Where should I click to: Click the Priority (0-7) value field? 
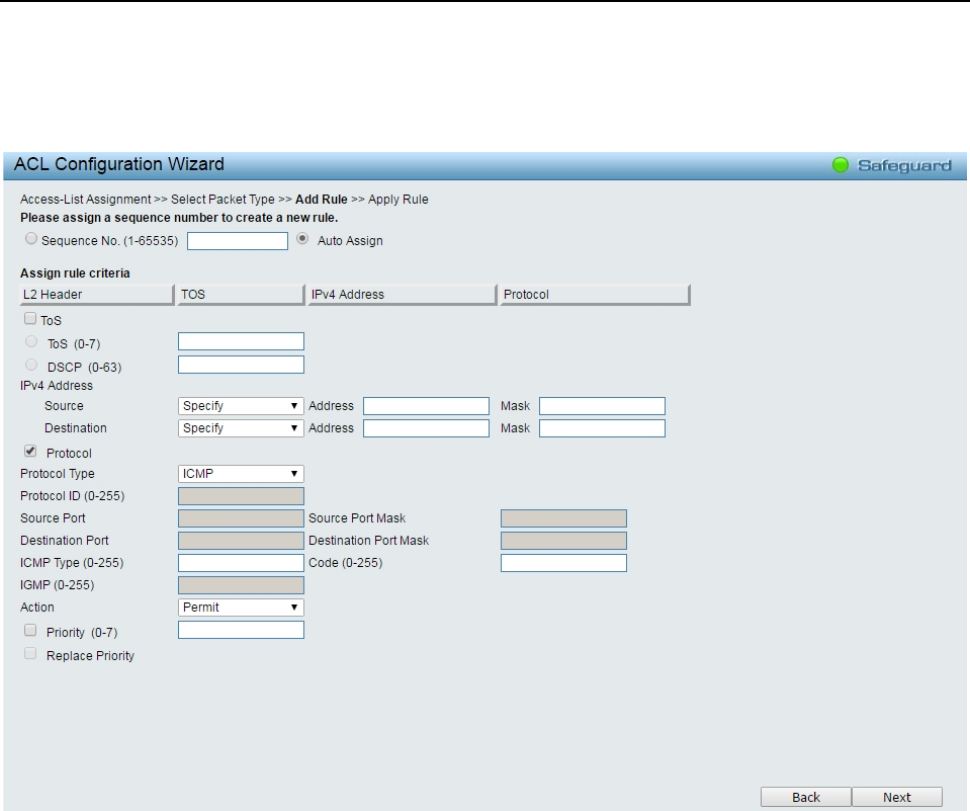click(241, 630)
